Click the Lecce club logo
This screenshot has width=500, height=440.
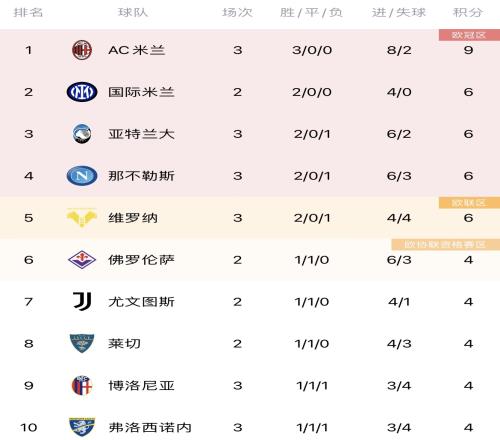(x=82, y=343)
